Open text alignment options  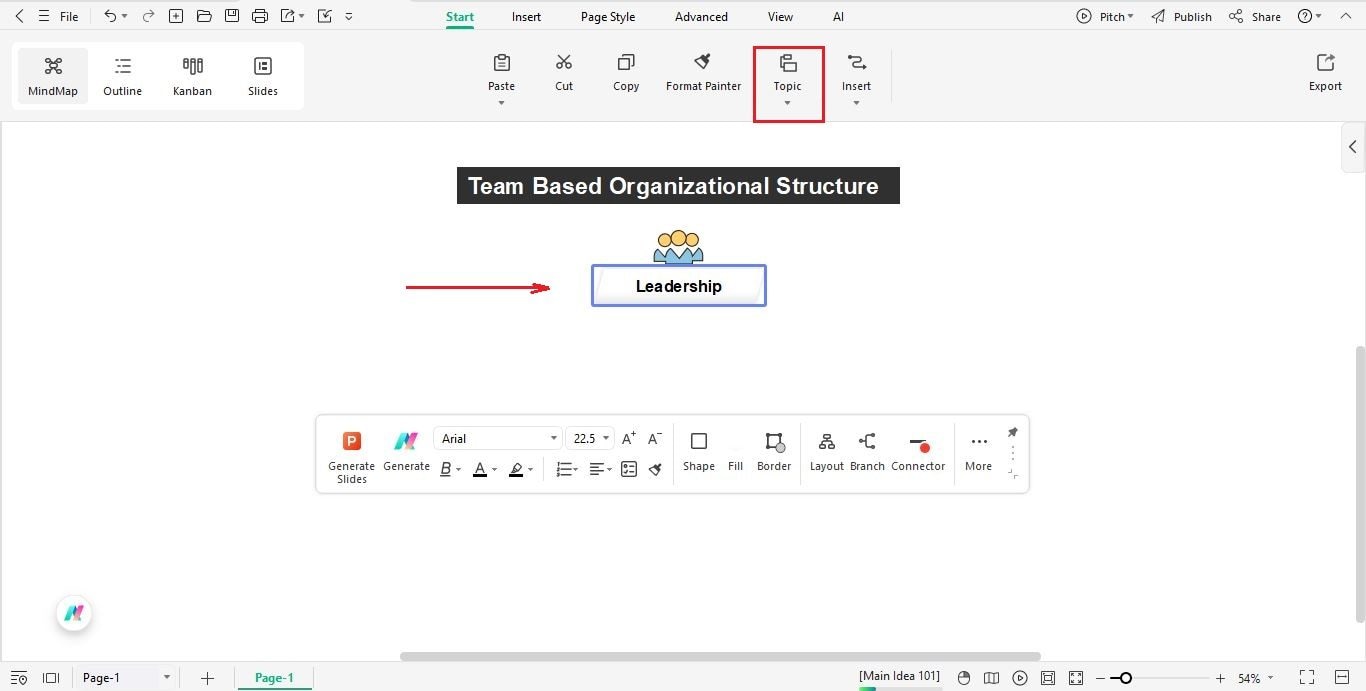point(600,469)
